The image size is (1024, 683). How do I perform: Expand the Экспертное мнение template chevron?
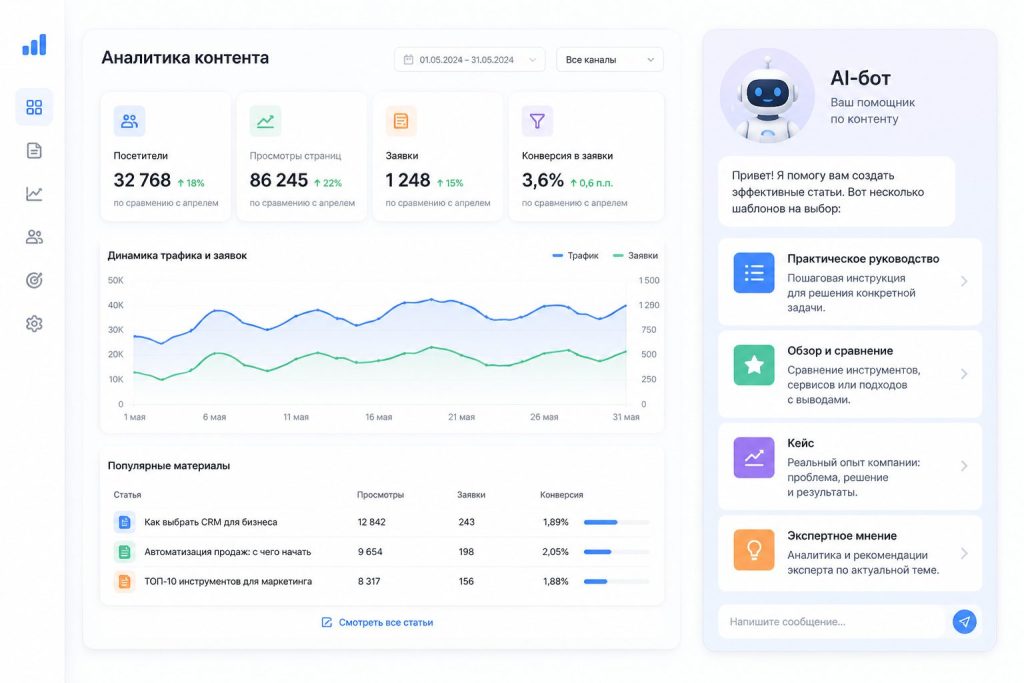pyautogui.click(x=964, y=554)
